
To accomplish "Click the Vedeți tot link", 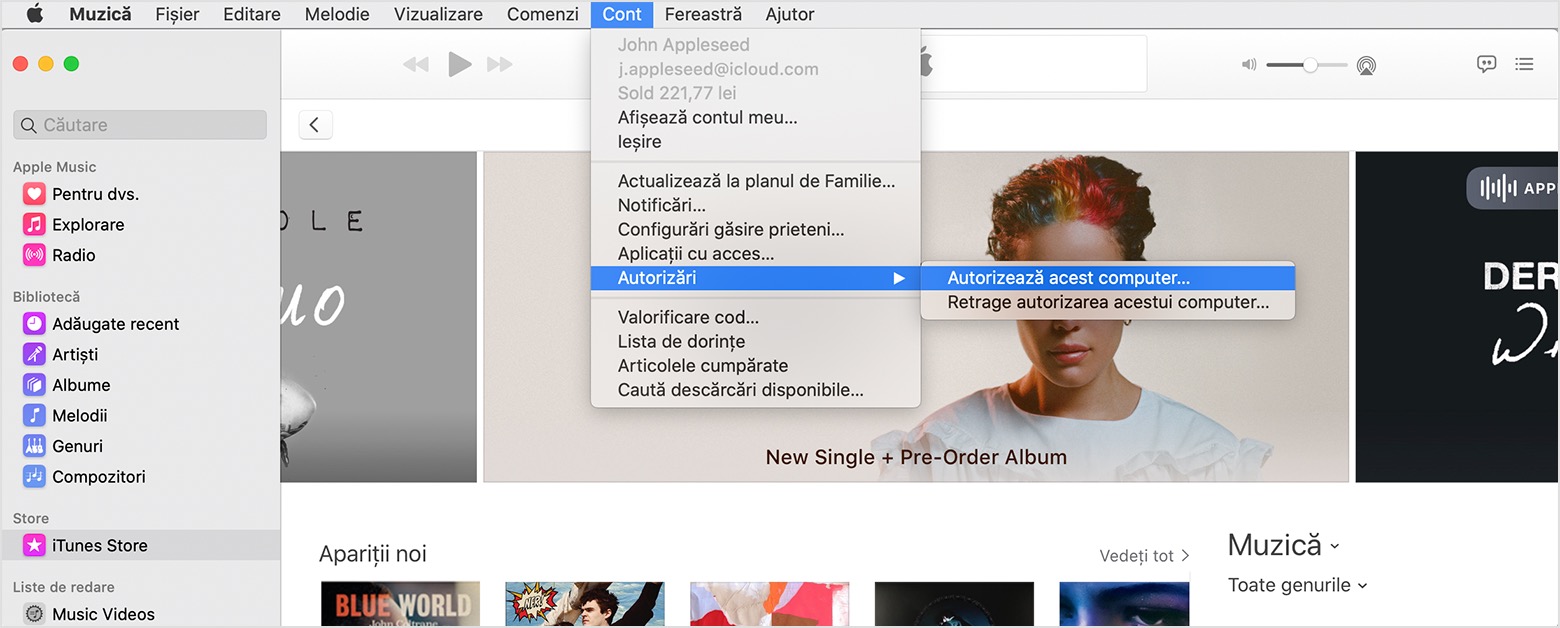I will pos(1144,555).
